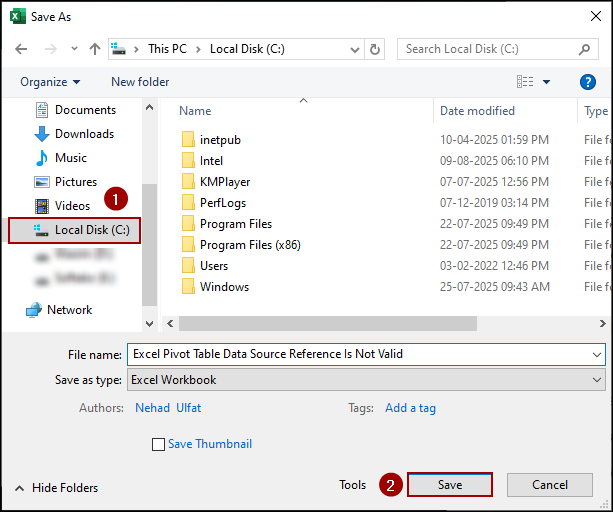Select the Music folder in sidebar
This screenshot has width=613, height=512.
(x=70, y=158)
